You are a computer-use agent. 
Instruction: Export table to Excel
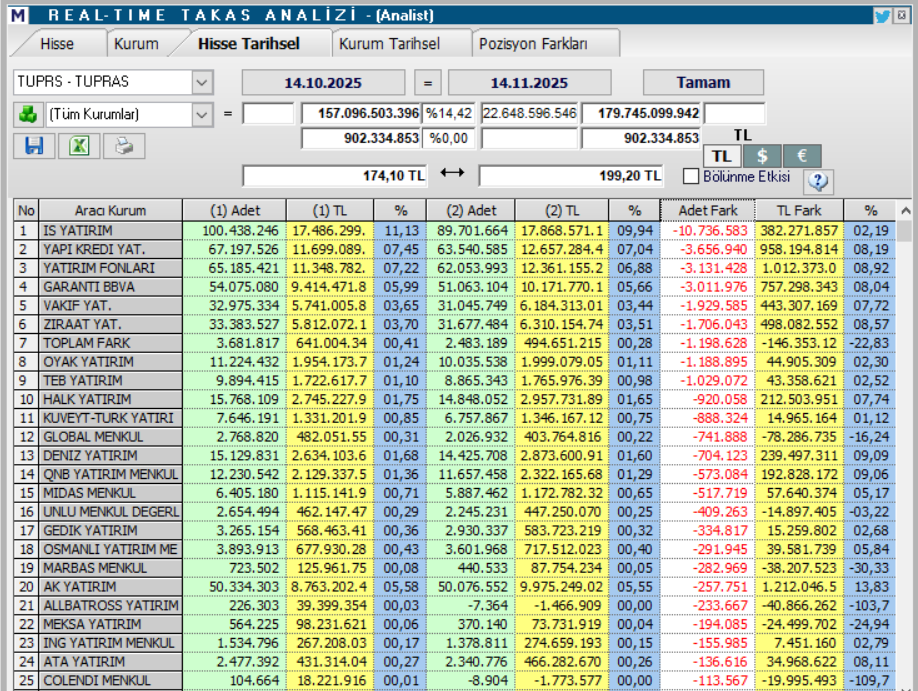click(x=79, y=146)
